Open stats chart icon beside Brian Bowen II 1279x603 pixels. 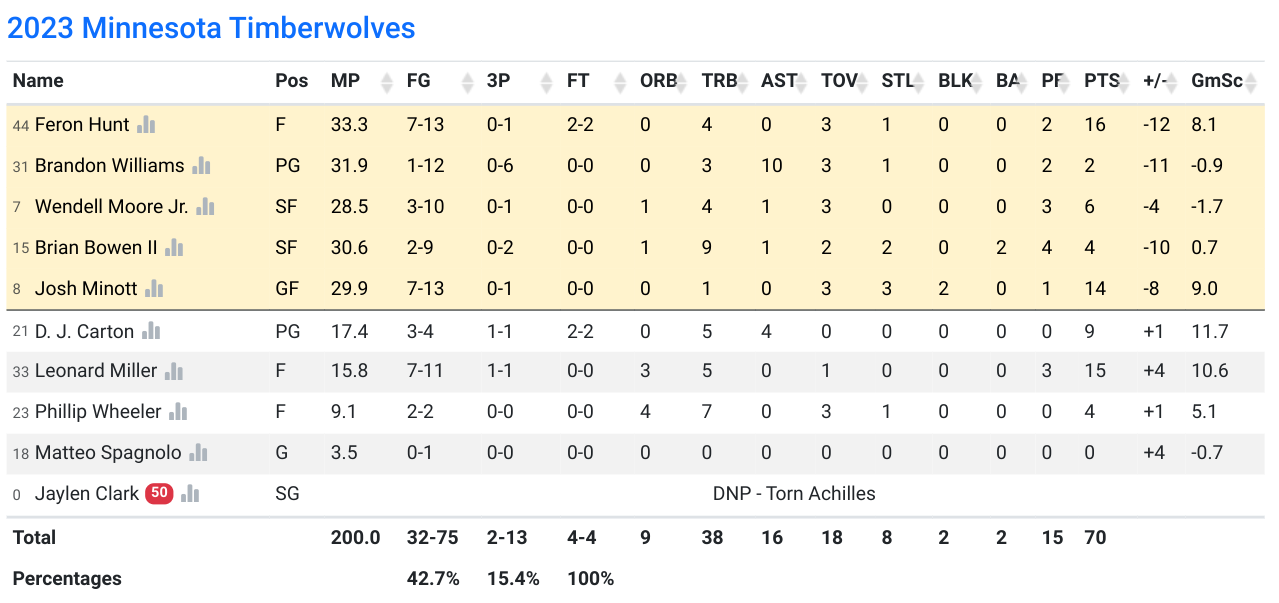174,247
